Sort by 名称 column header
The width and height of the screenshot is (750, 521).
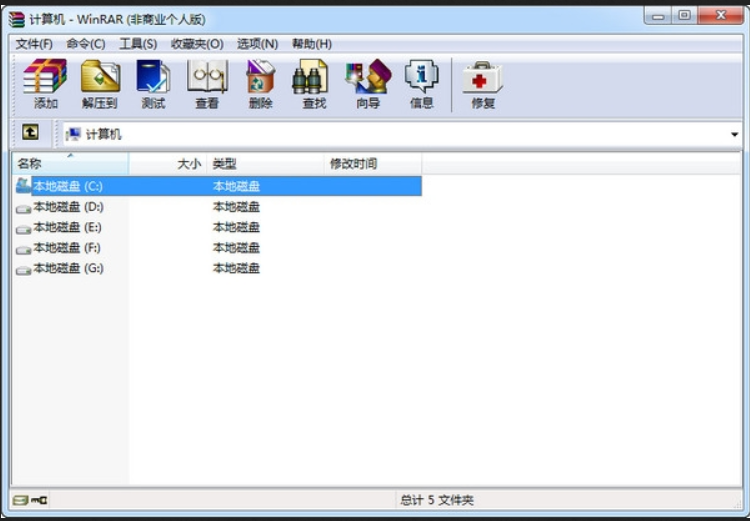tap(70, 164)
